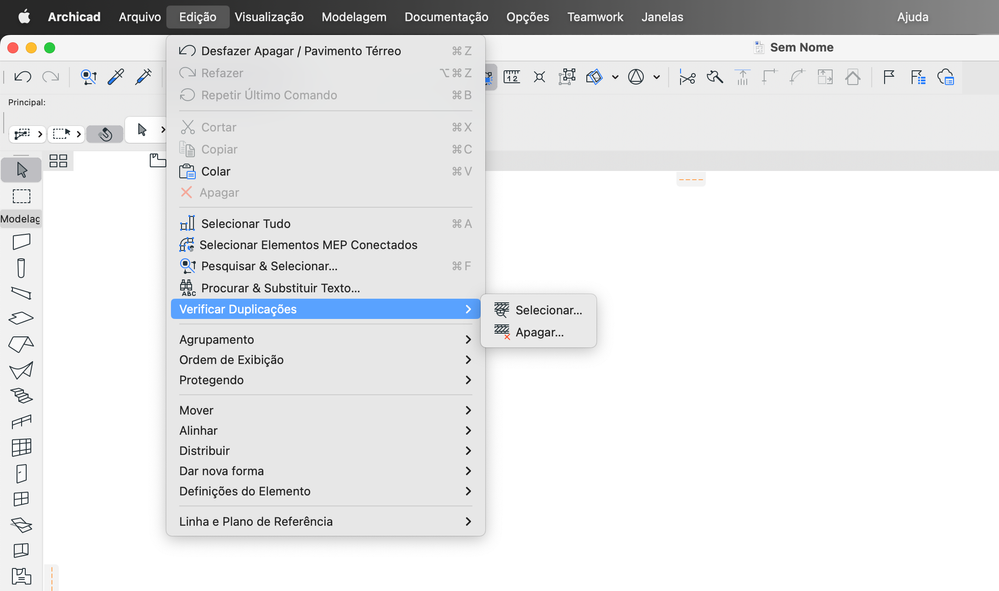Open Find & Select magnifier tool in toolbar
This screenshot has width=999, height=591.
coord(89,77)
